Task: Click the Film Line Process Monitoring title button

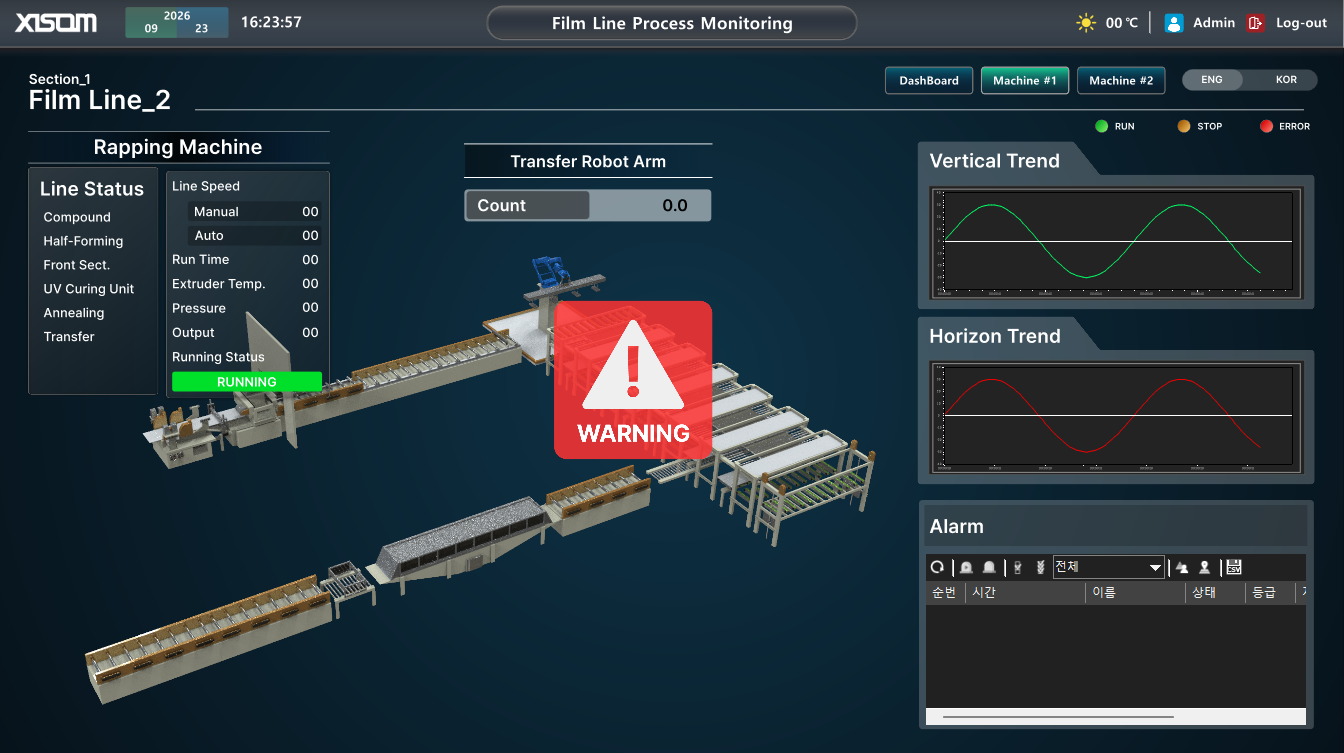Action: [x=672, y=23]
